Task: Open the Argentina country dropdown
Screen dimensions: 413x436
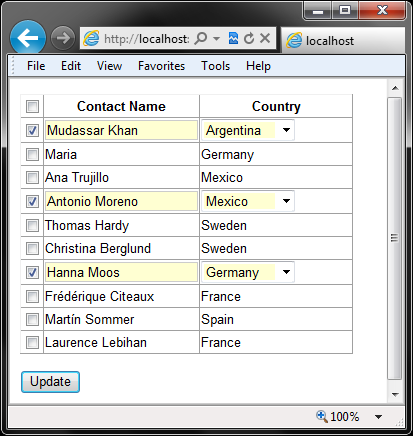Action: (x=248, y=130)
